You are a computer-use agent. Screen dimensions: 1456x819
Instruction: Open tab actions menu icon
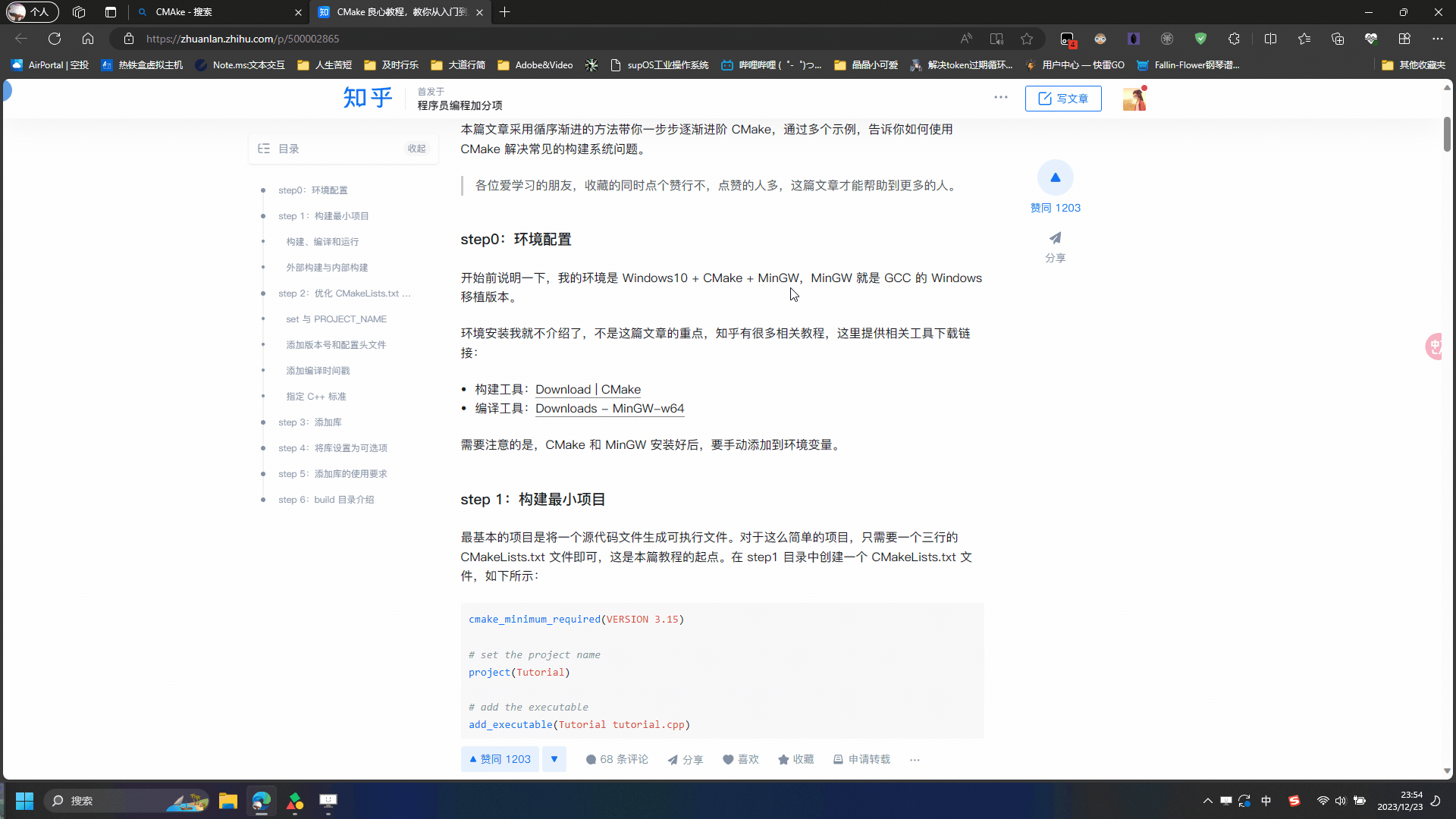(x=111, y=12)
